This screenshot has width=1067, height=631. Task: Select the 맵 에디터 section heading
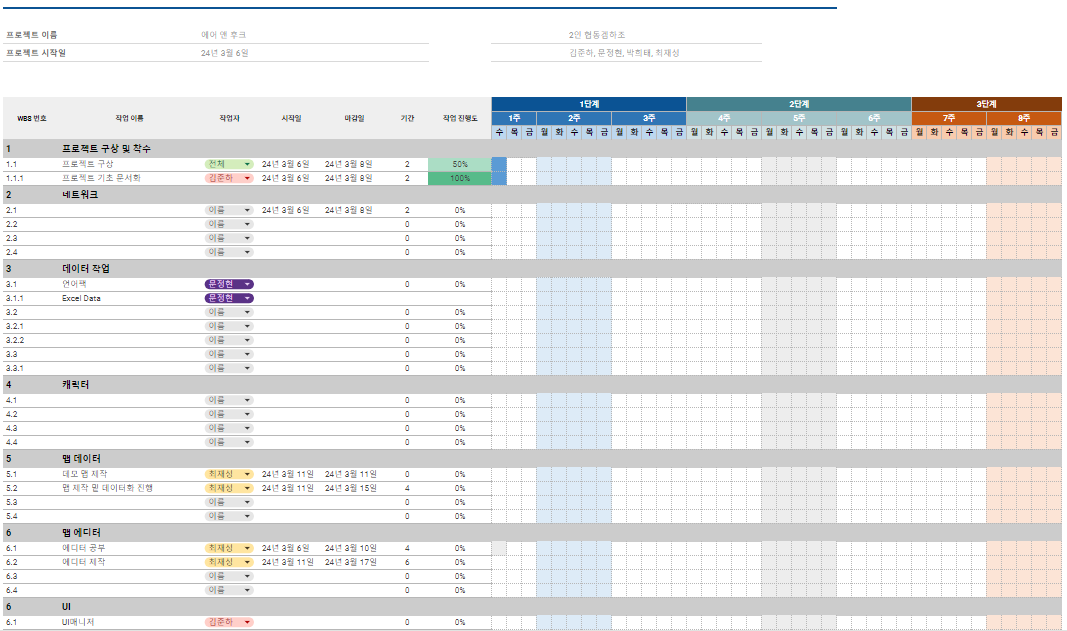click(81, 532)
